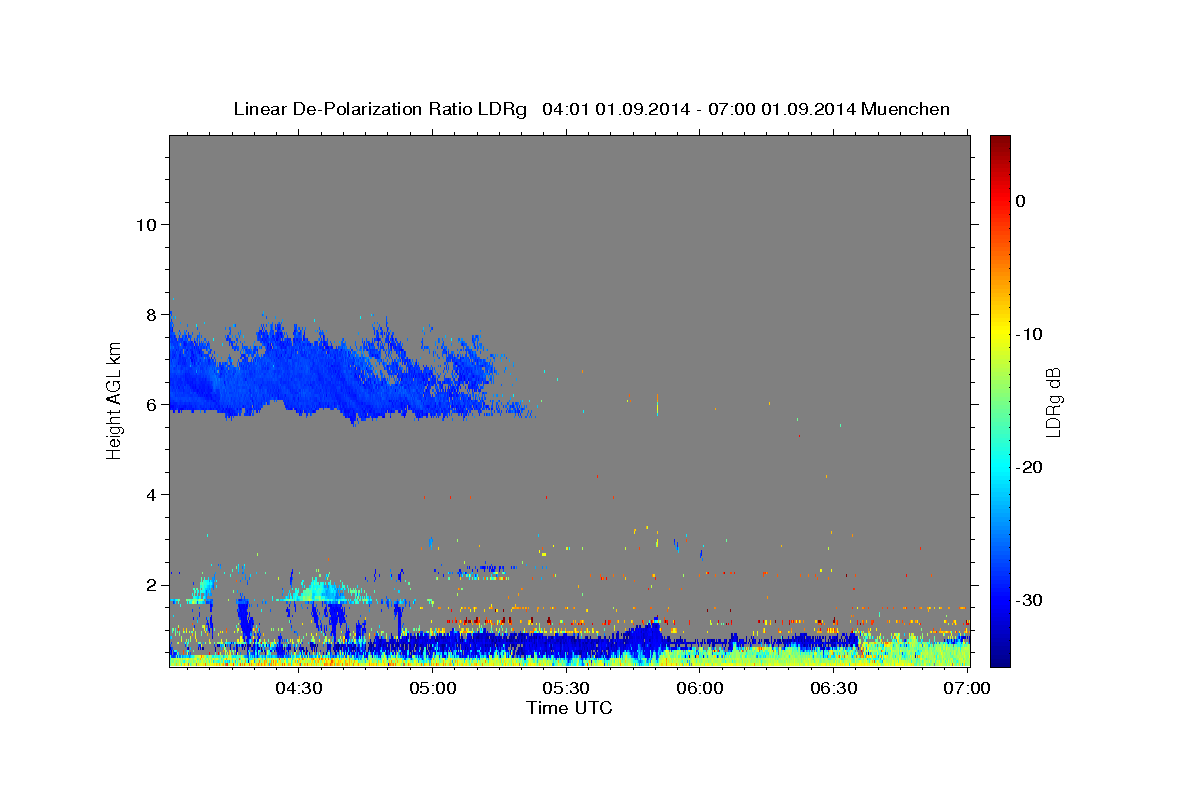Click the height tick label 4
Image resolution: width=1200 pixels, height=800 pixels.
[x=151, y=495]
